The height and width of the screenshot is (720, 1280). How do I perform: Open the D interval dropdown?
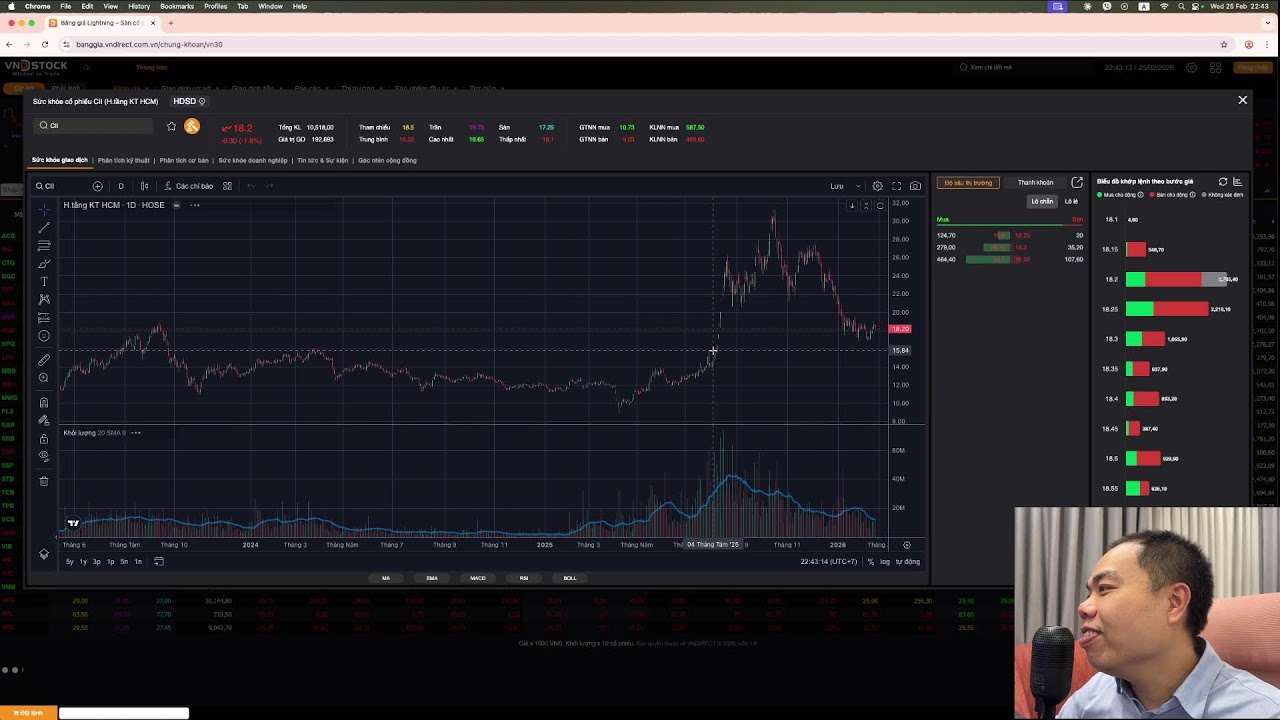(x=121, y=186)
